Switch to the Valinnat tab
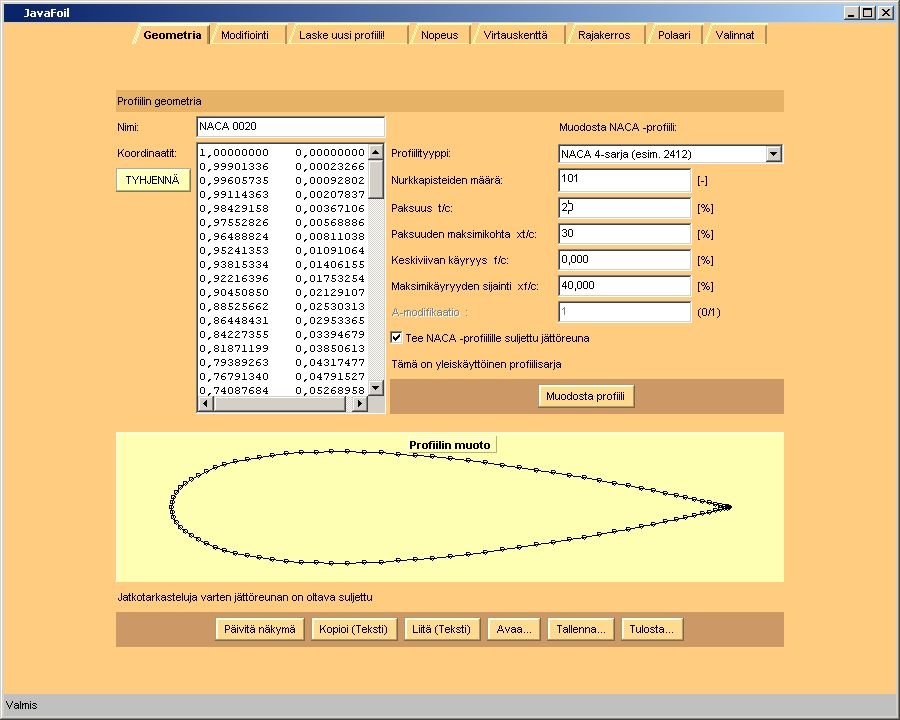The width and height of the screenshot is (900, 720). coord(735,35)
